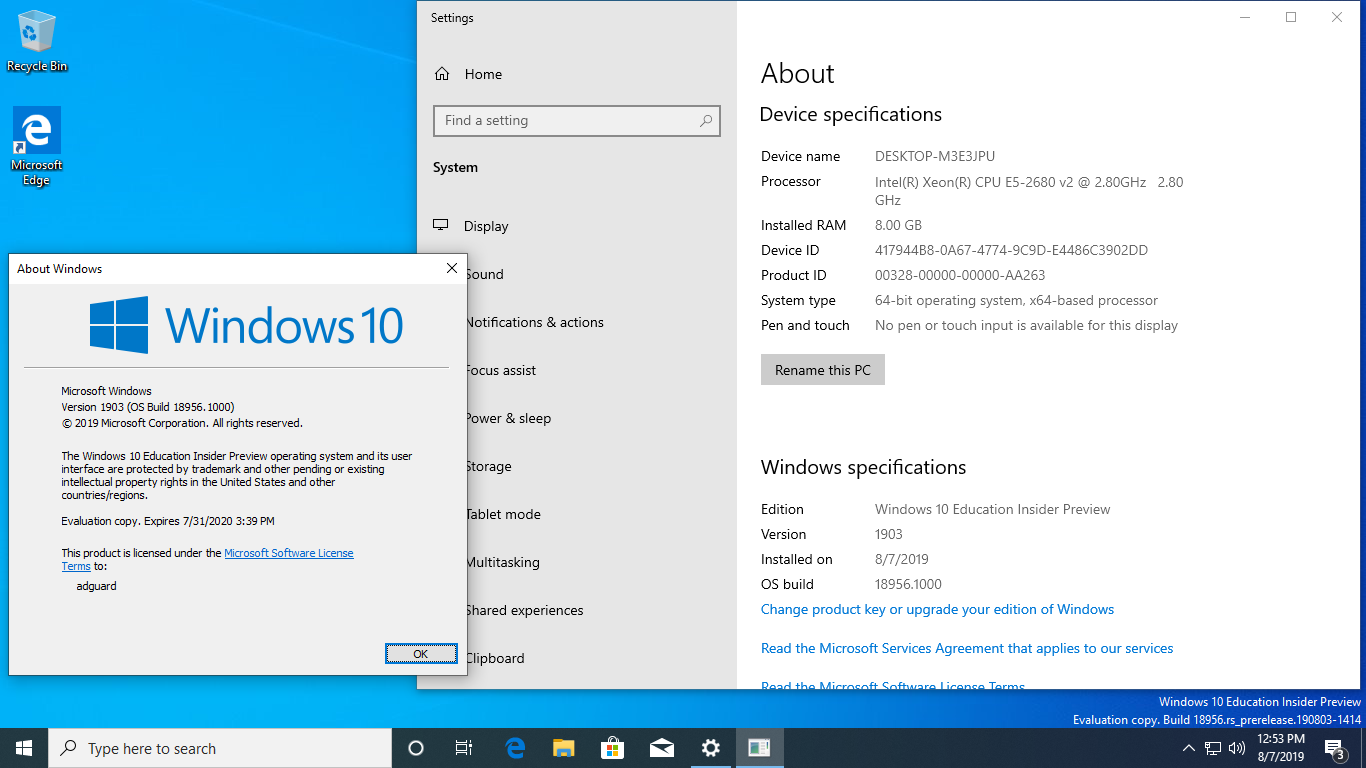The image size is (1366, 768).
Task: Click the 2019 Microsoft Corporation copyright line
Action: click(x=182, y=423)
